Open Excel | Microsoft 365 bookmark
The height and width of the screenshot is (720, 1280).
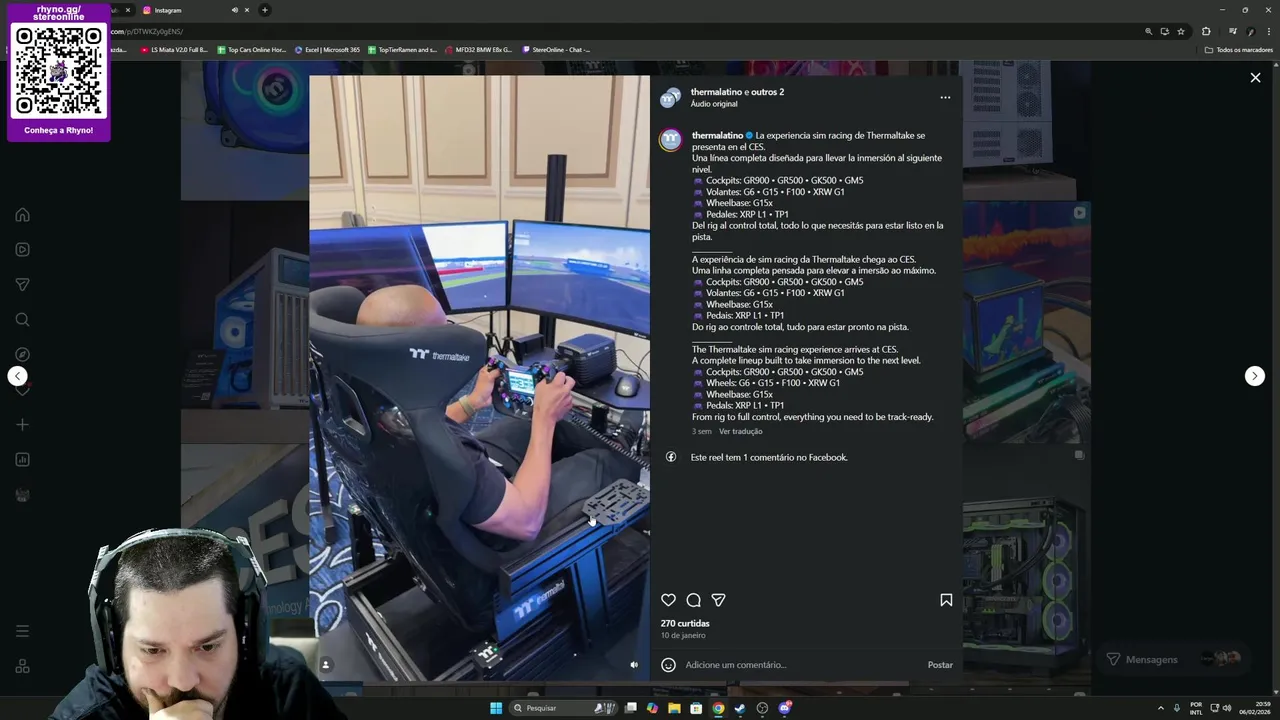coord(327,49)
